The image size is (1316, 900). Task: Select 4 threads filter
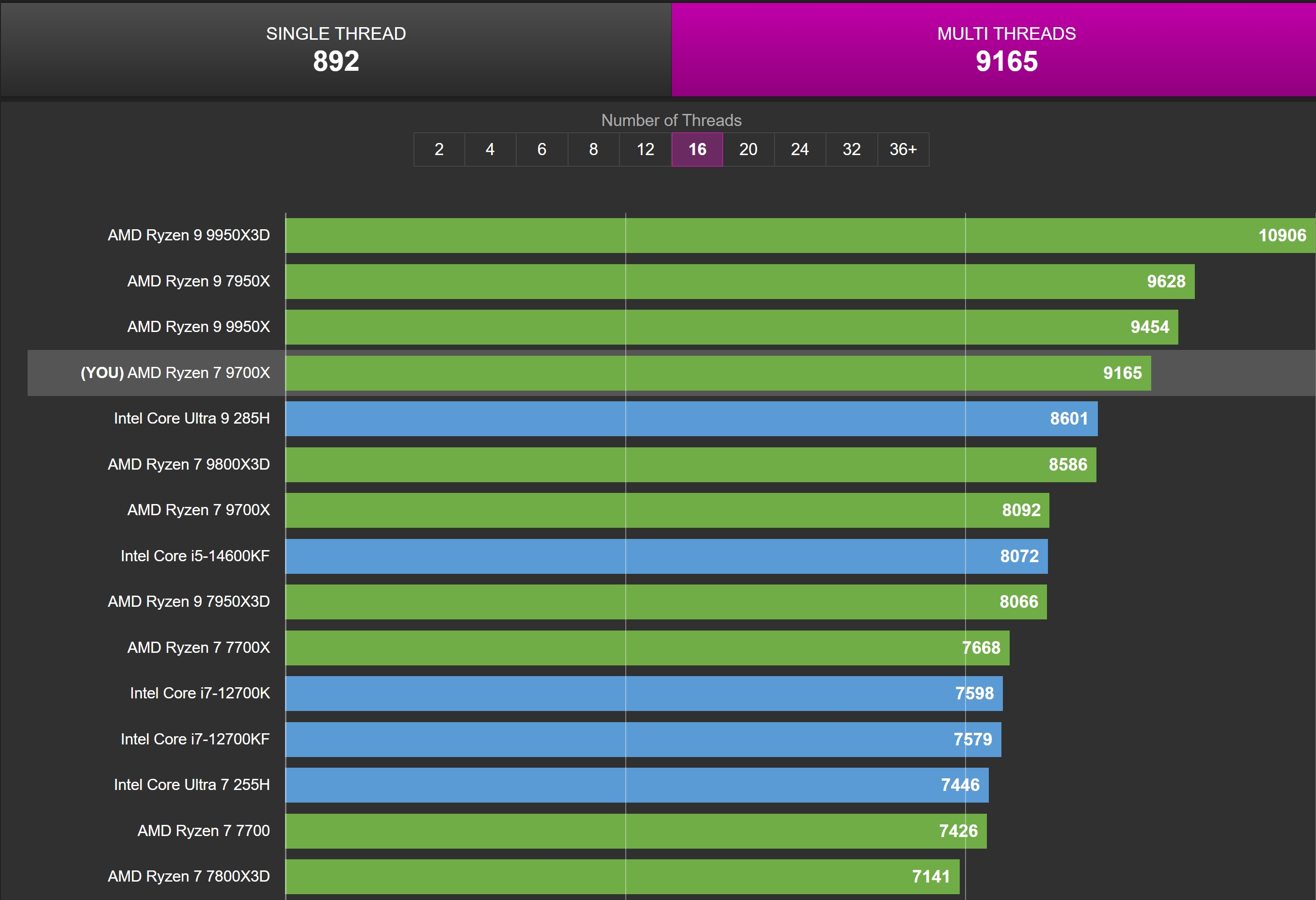(x=491, y=149)
